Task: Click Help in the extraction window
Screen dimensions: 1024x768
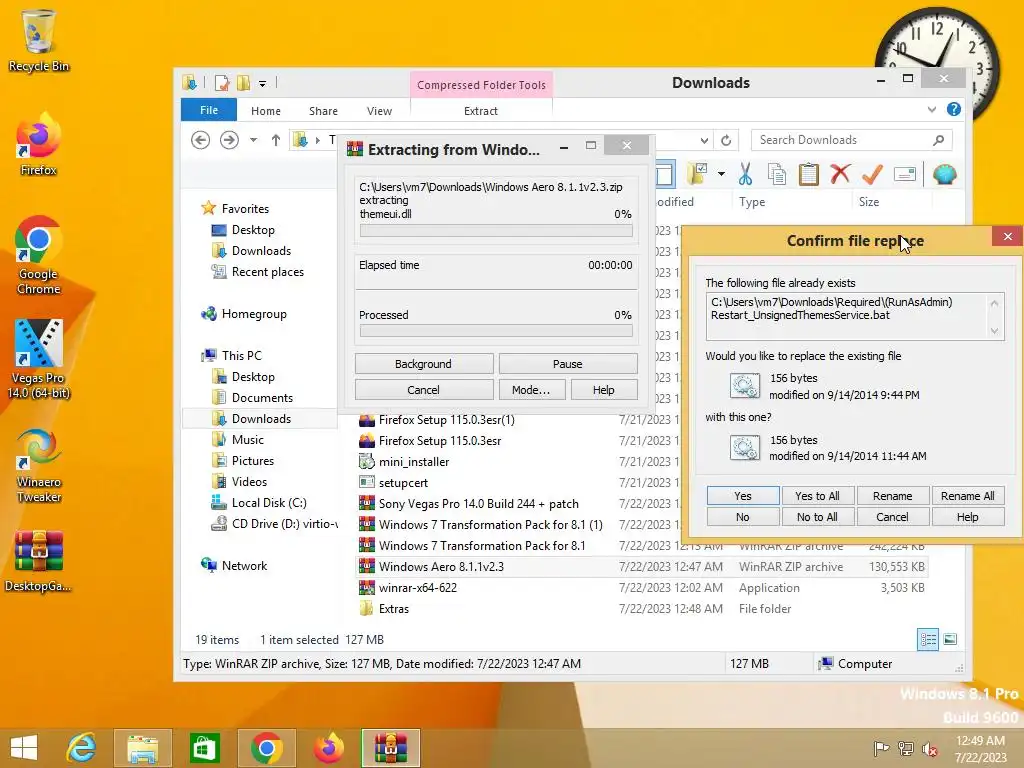Action: (x=603, y=390)
